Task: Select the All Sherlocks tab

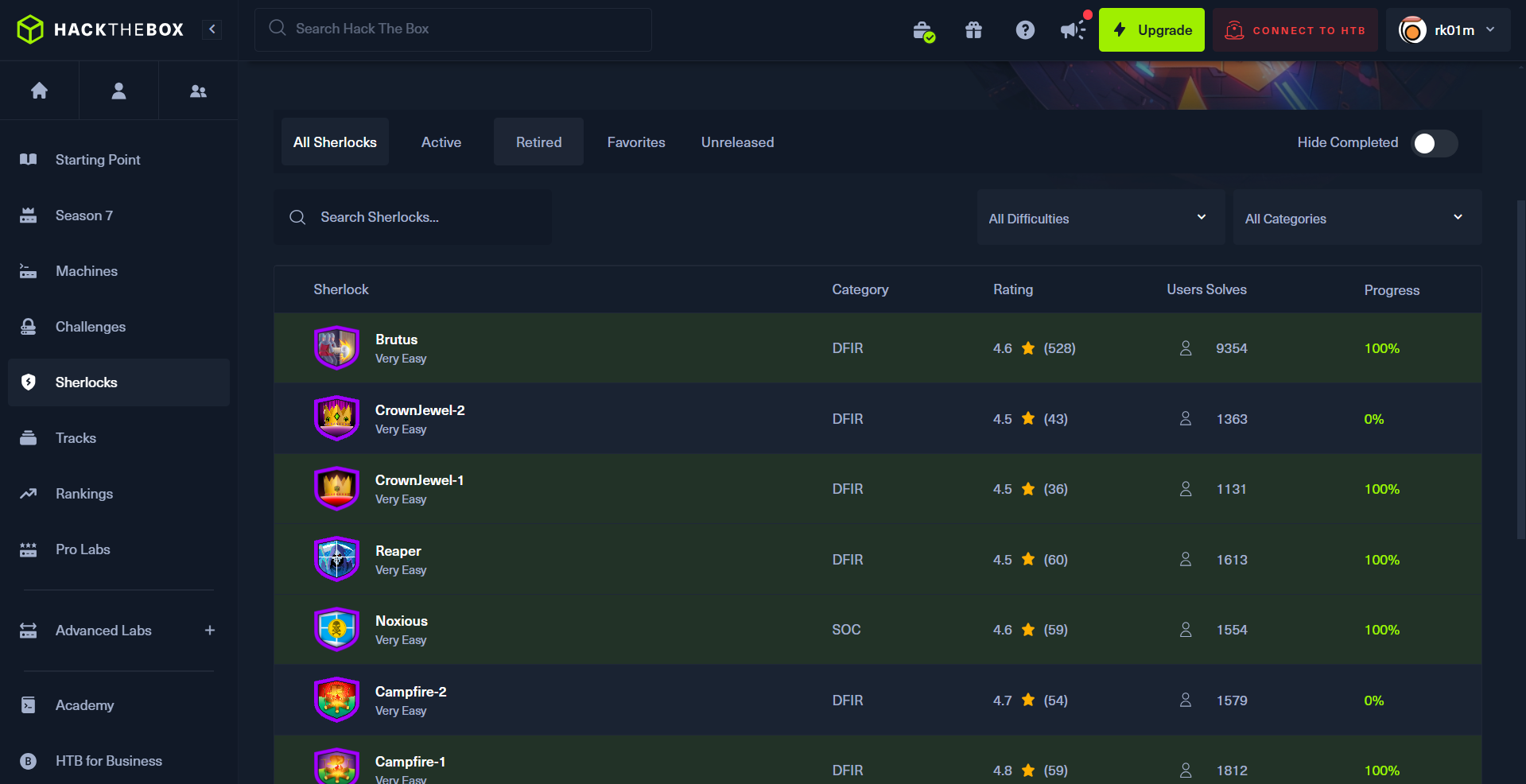Action: pos(335,142)
